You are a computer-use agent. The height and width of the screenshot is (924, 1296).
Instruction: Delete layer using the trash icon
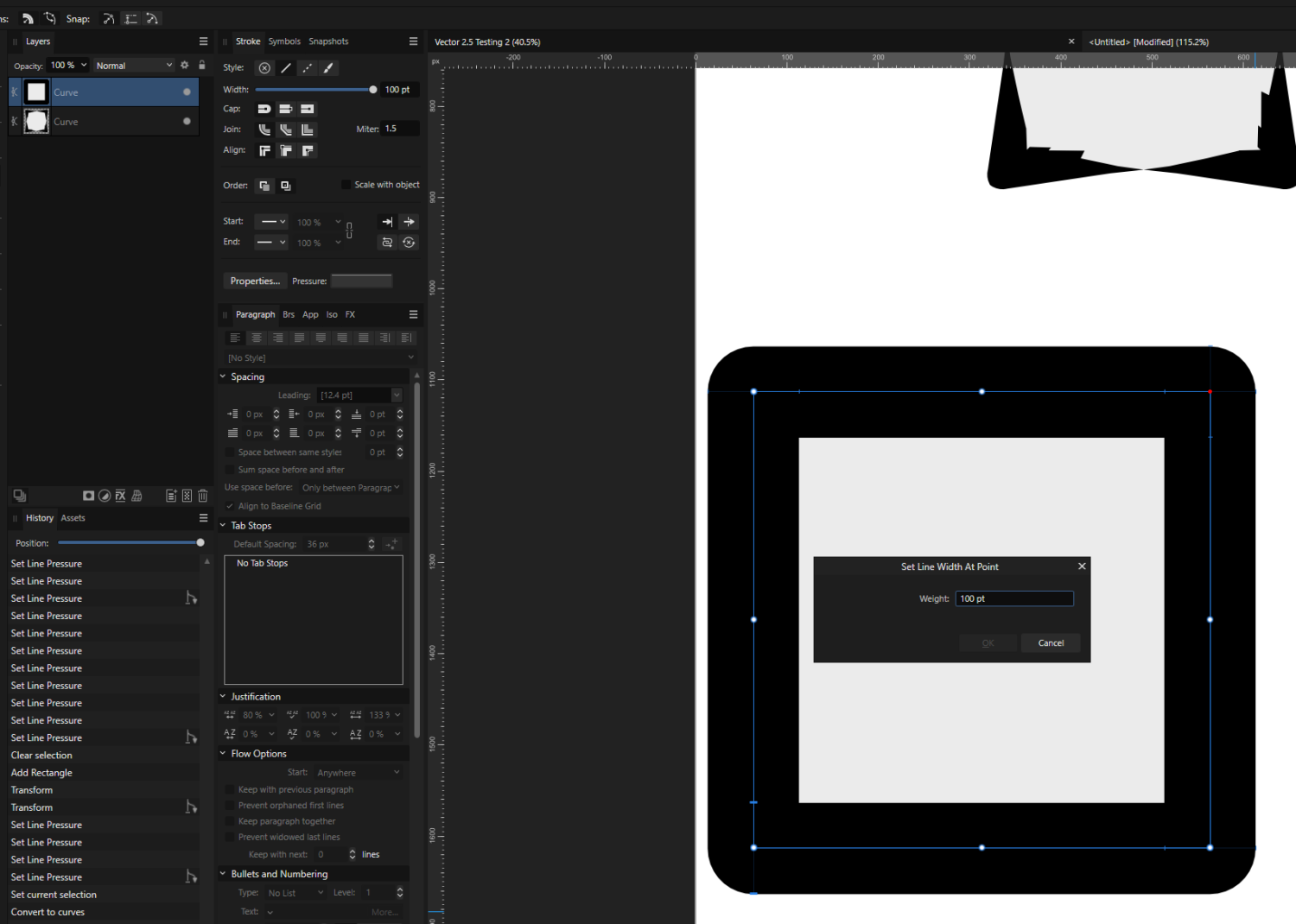[203, 496]
